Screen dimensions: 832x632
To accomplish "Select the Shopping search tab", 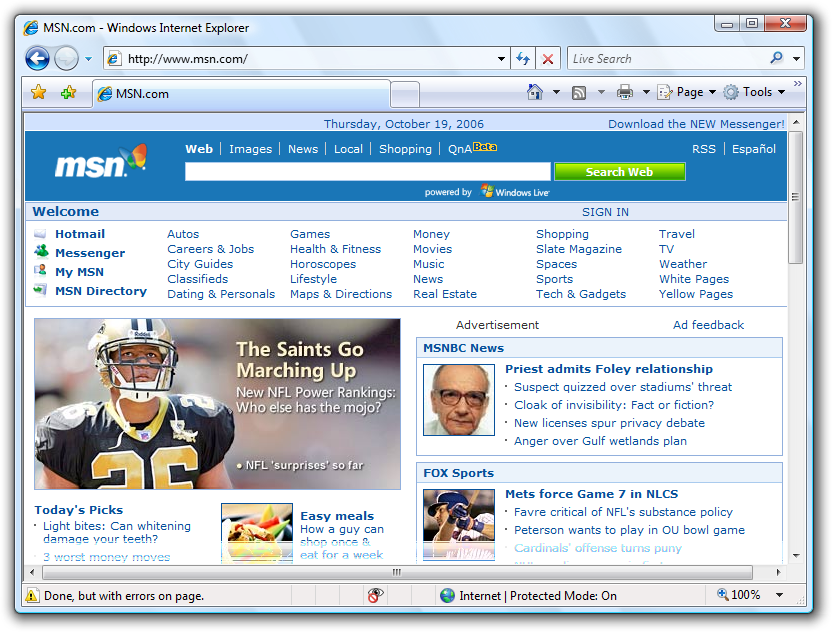I will click(405, 149).
